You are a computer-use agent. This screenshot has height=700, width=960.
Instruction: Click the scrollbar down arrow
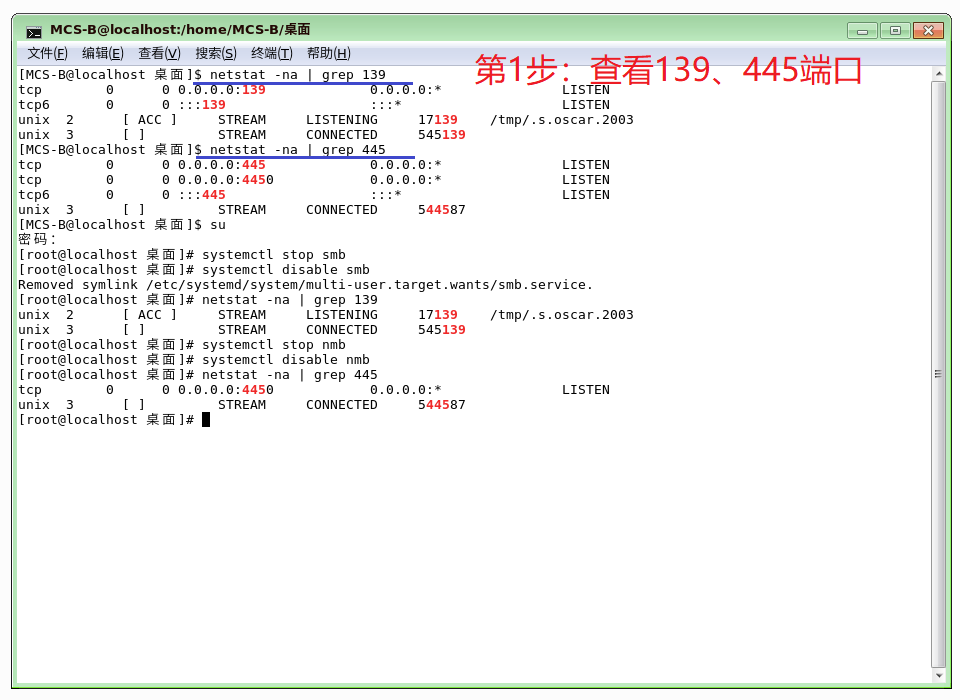coord(939,676)
